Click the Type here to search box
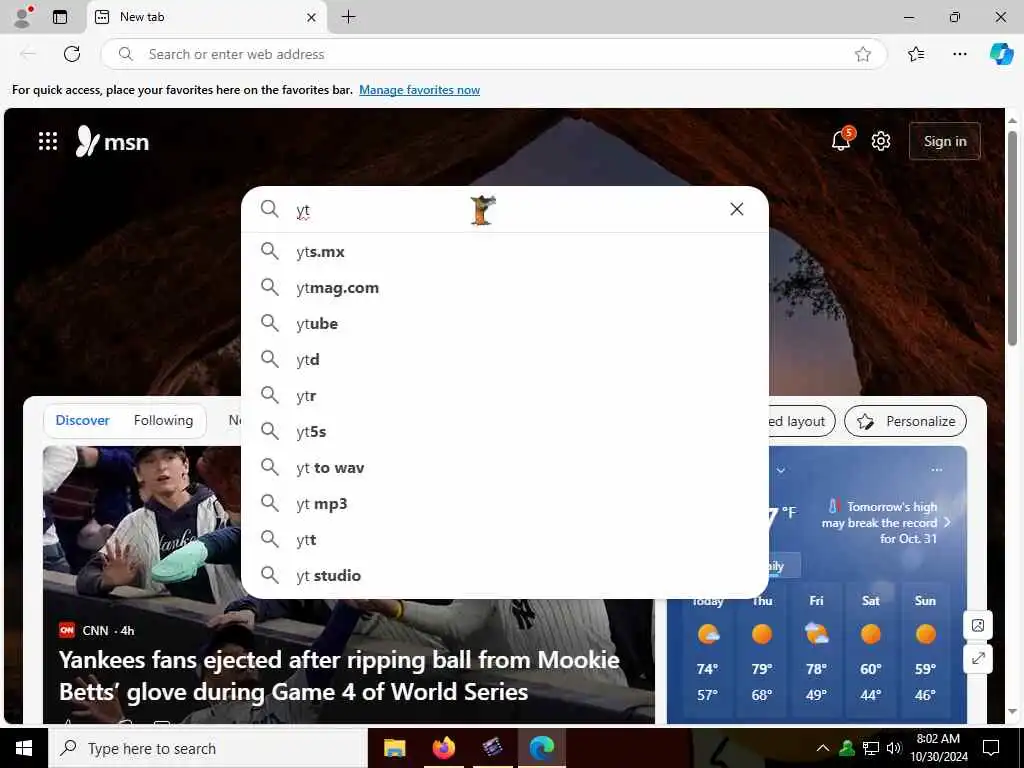This screenshot has width=1024, height=768. [x=208, y=748]
